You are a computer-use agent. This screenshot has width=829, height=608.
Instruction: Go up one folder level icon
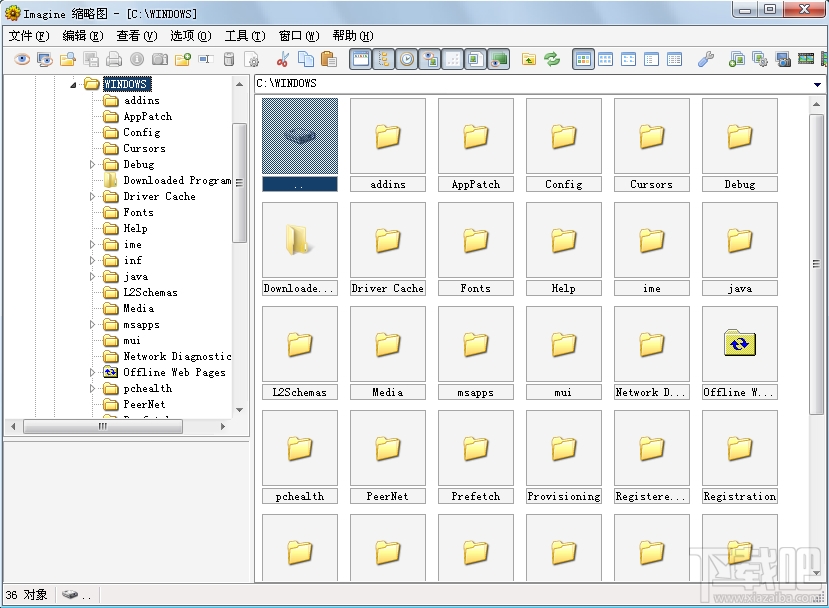529,60
